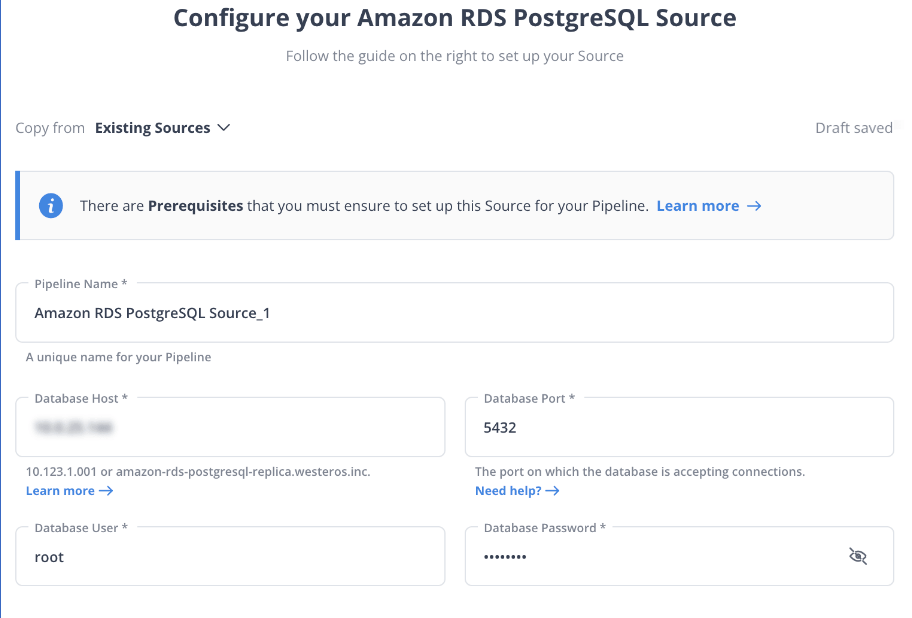
Task: Click the chevron next to Existing Sources
Action: (224, 128)
